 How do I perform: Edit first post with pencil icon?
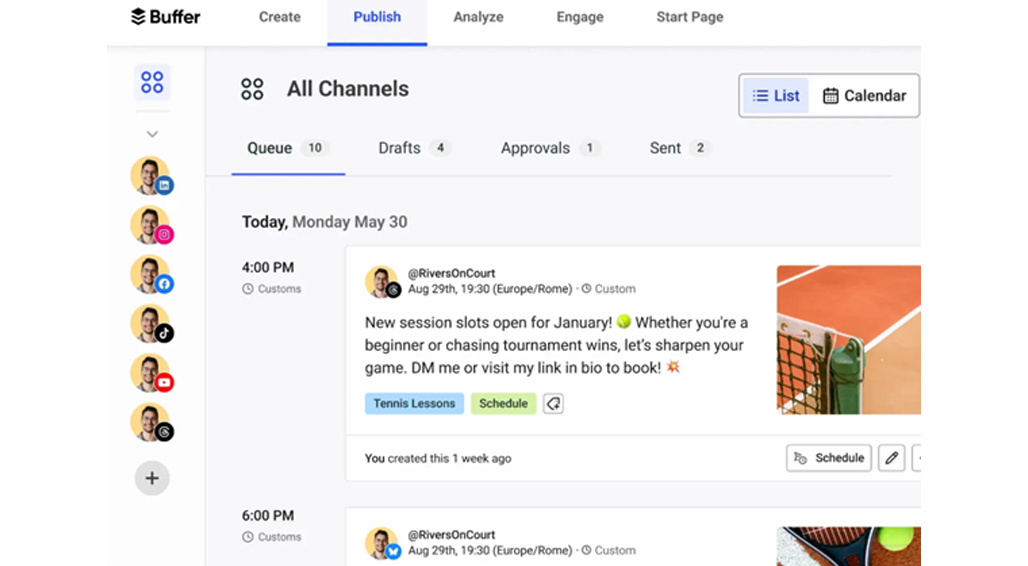tap(892, 458)
